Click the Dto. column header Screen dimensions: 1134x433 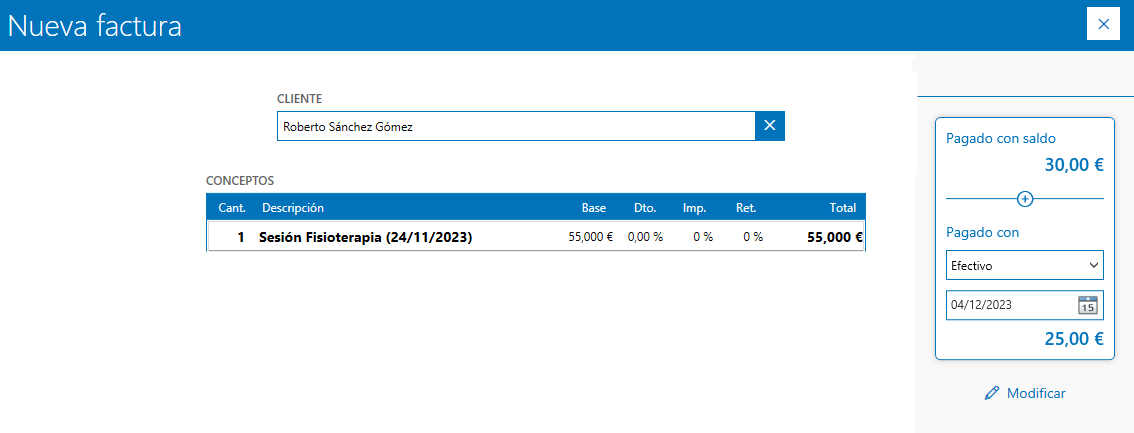[645, 208]
